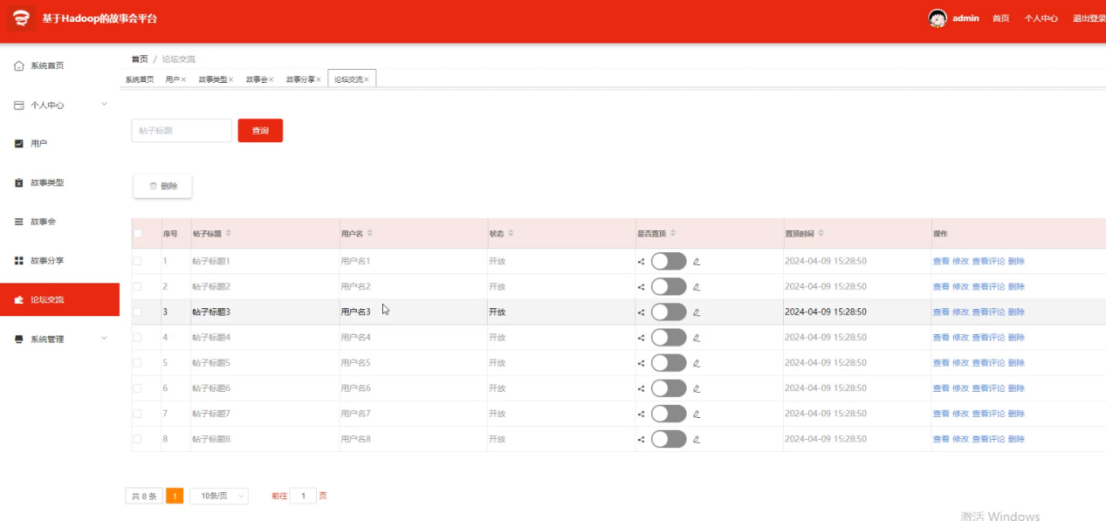Viewport: 1106px width, 522px height.
Task: Check the checkbox for row 7
Action: [138, 413]
